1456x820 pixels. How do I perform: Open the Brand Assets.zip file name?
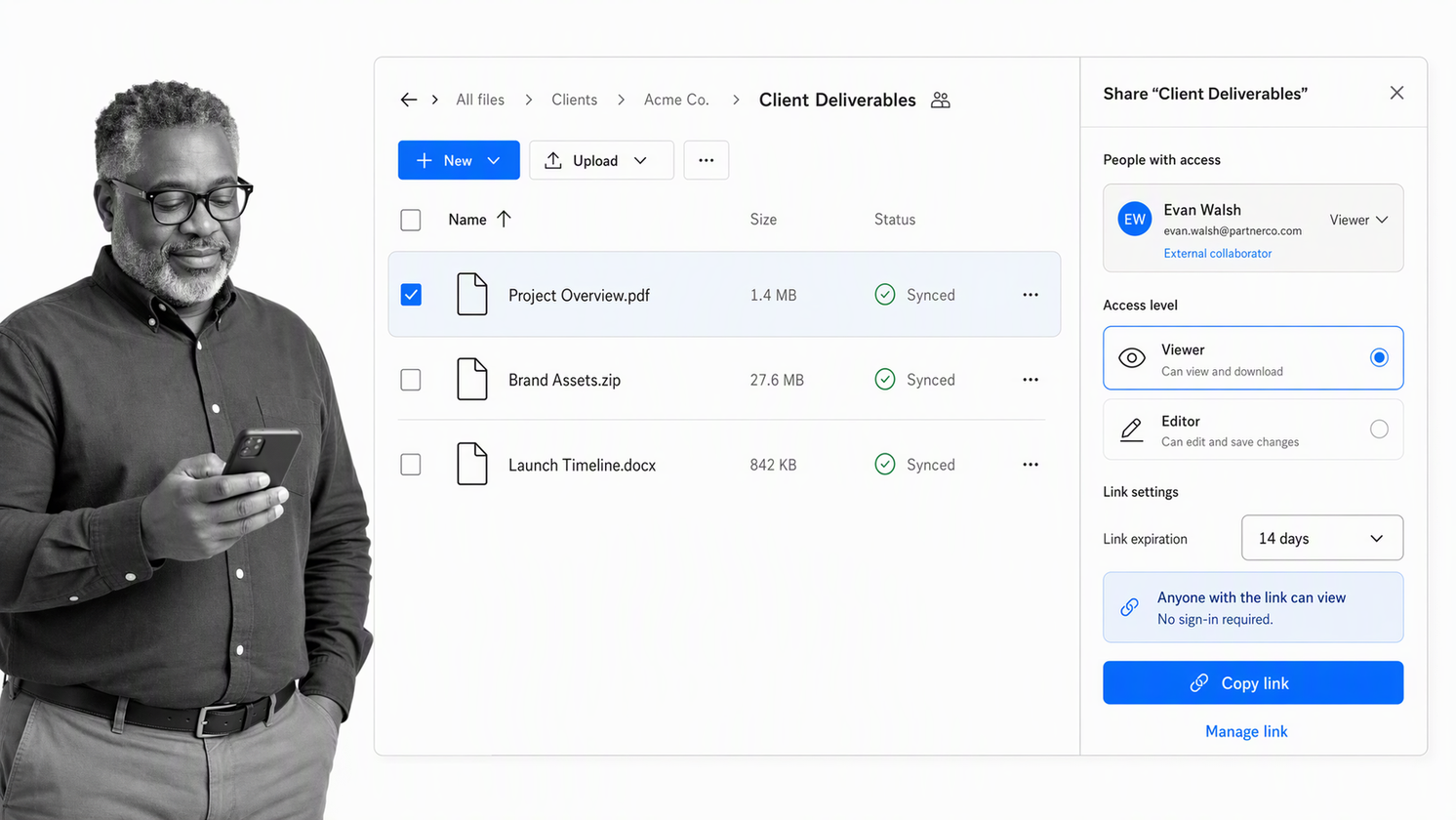pyautogui.click(x=564, y=380)
